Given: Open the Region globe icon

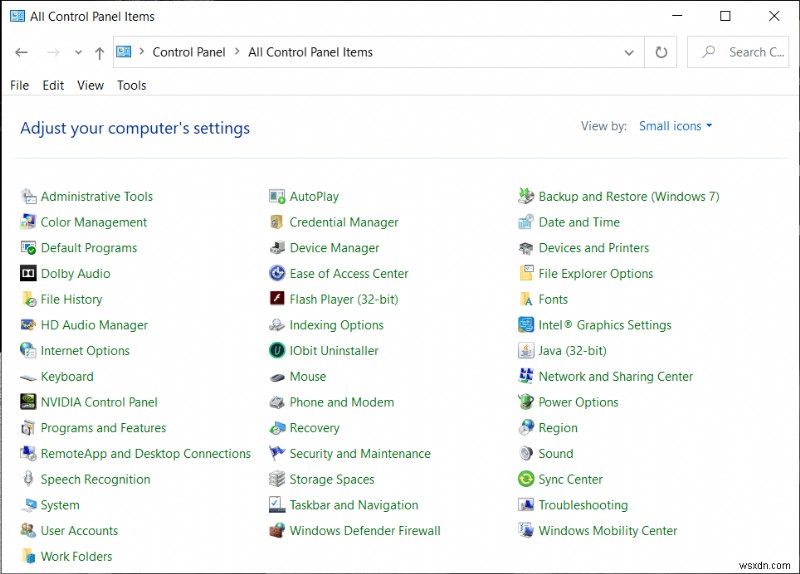Looking at the screenshot, I should pos(526,428).
